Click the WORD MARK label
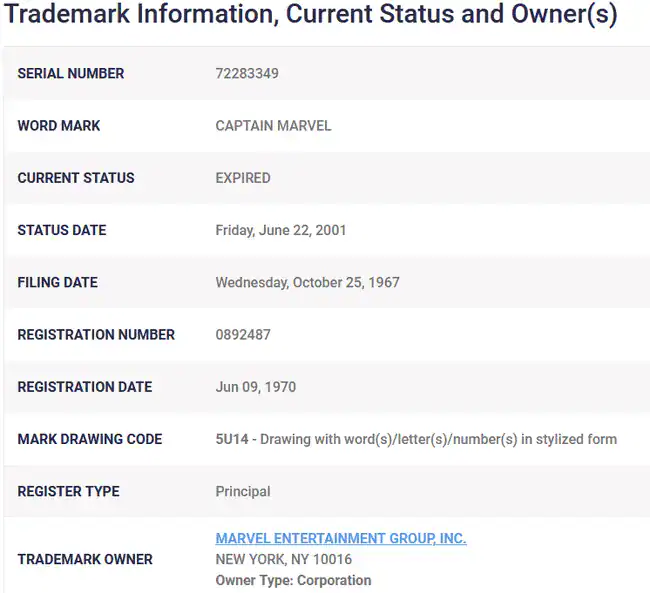 [58, 126]
